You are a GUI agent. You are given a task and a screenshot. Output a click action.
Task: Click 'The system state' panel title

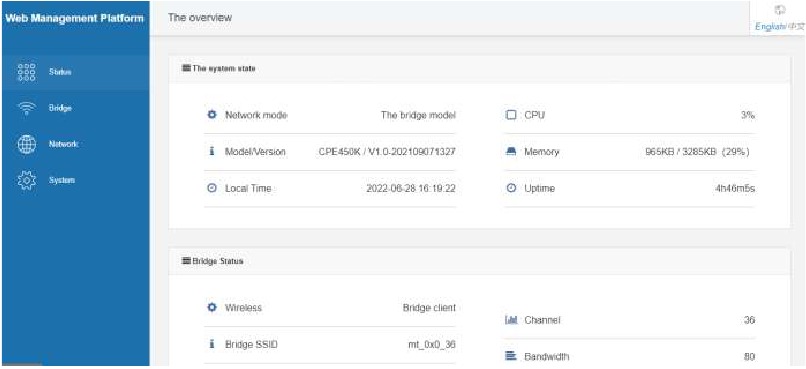pyautogui.click(x=224, y=68)
